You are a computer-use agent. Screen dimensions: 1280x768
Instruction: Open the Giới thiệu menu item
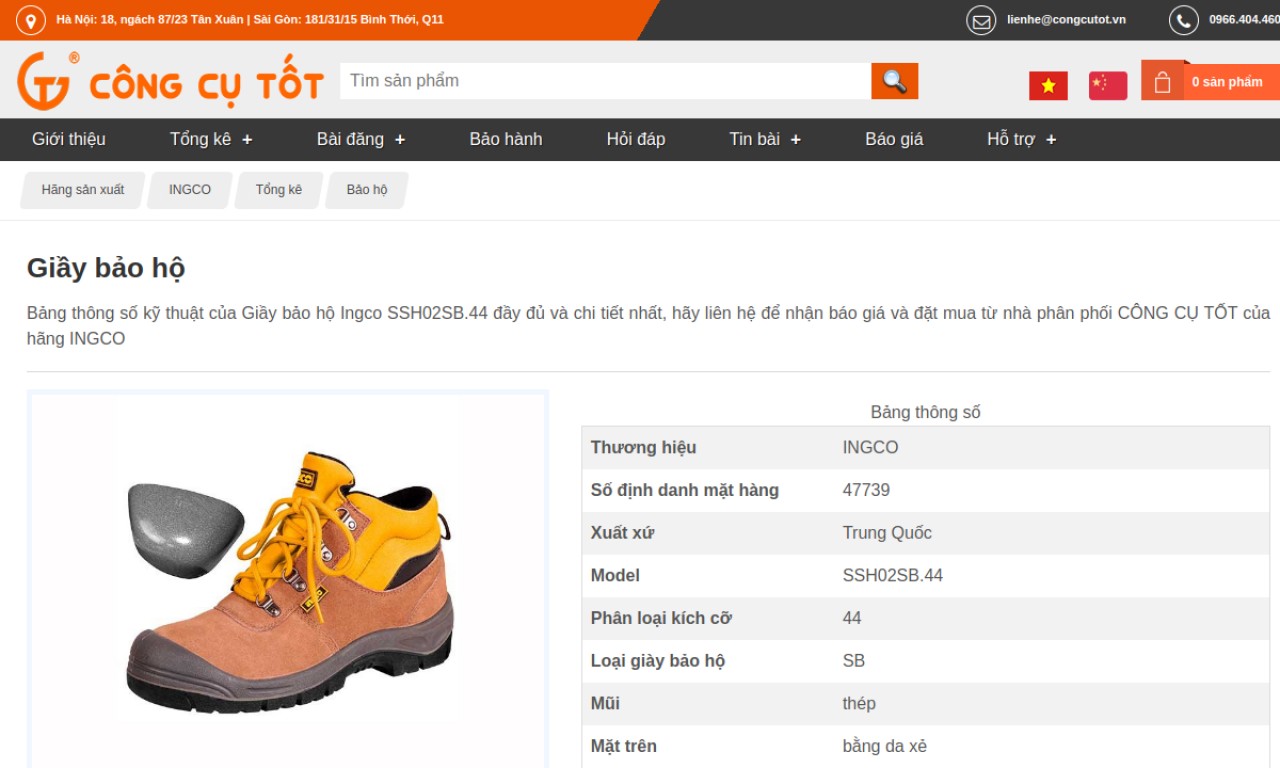tap(69, 139)
